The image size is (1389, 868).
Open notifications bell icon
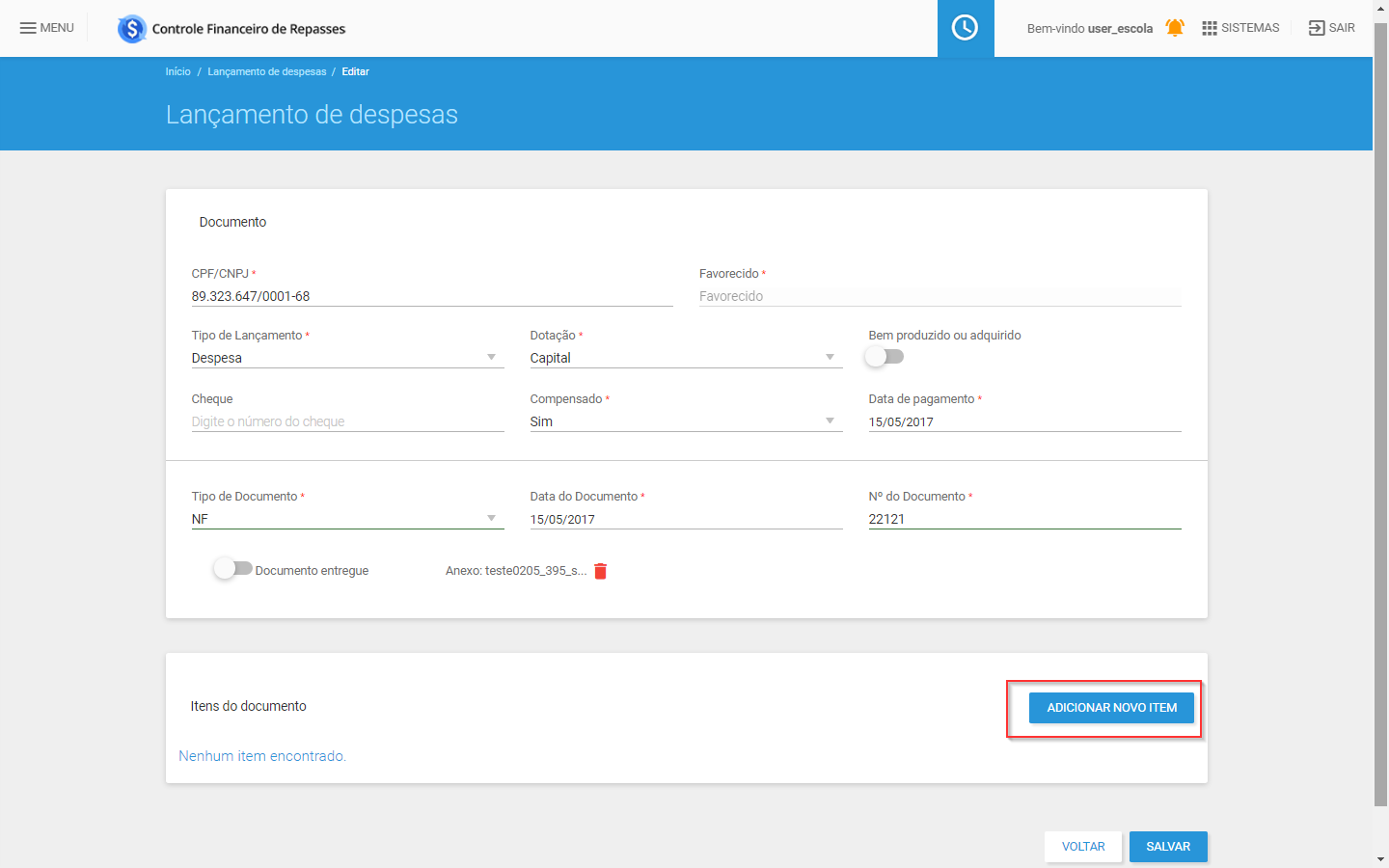(x=1174, y=28)
